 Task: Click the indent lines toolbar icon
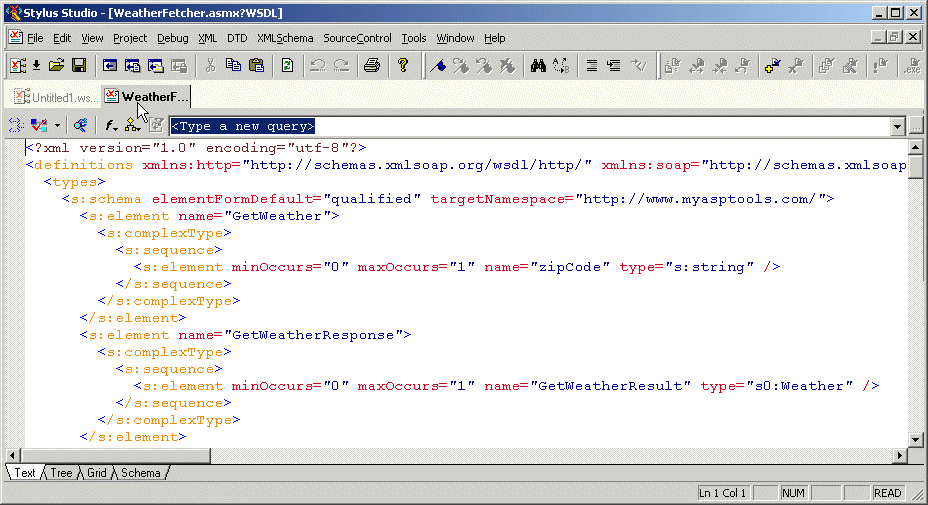coord(592,66)
